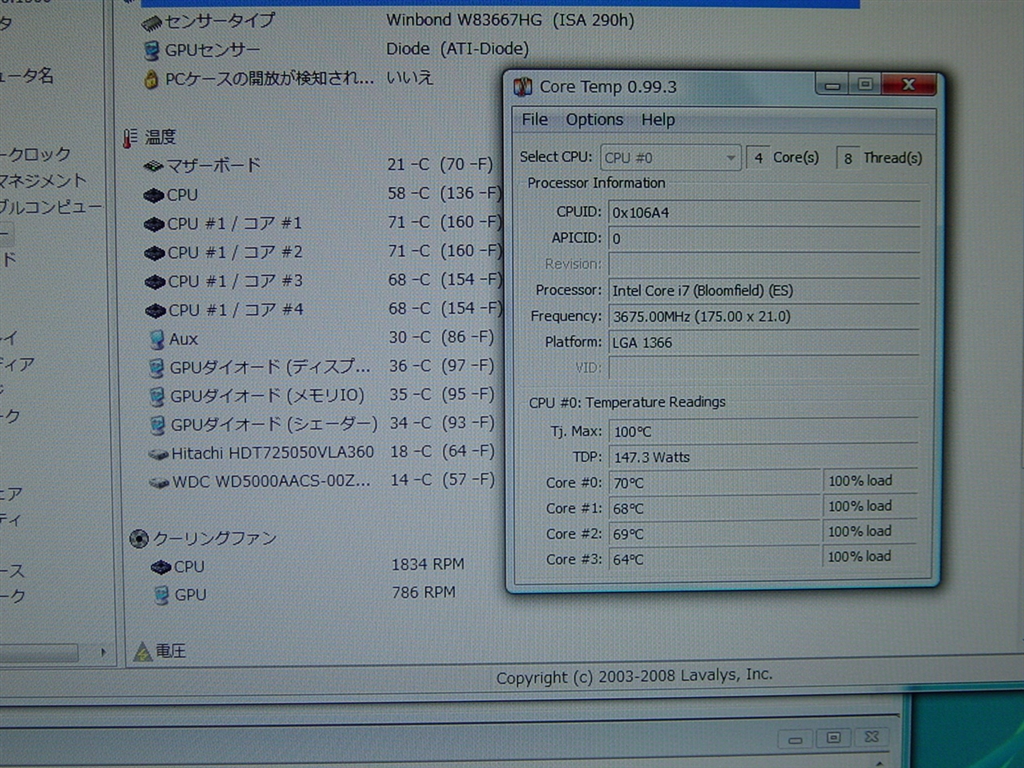Image resolution: width=1024 pixels, height=768 pixels.
Task: Click the 100% load cell for Core #0
Action: (x=869, y=481)
